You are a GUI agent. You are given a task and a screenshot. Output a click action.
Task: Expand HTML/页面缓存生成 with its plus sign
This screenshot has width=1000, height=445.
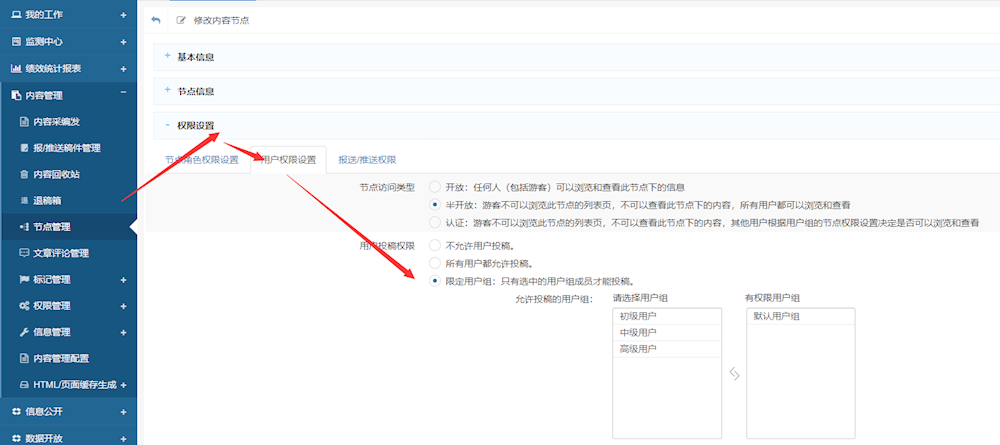(123, 385)
